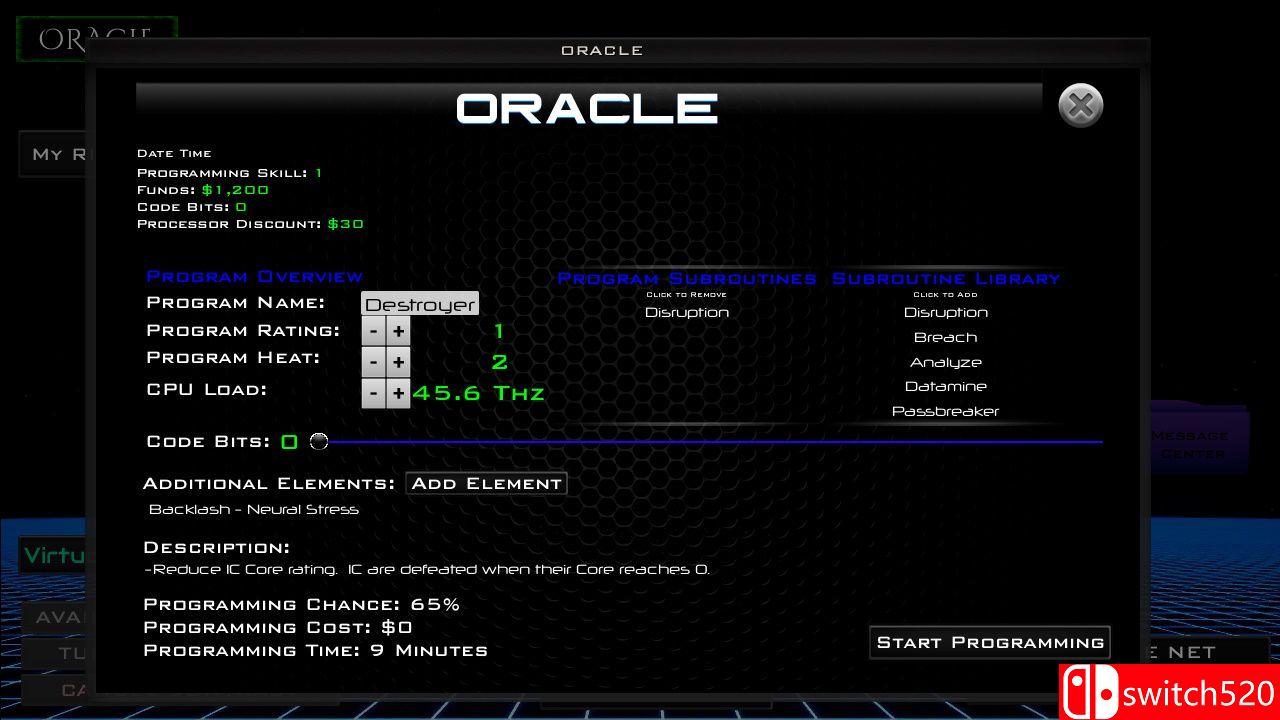The width and height of the screenshot is (1280, 720).
Task: Decrease CPU Load with minus stepper
Action: [373, 393]
